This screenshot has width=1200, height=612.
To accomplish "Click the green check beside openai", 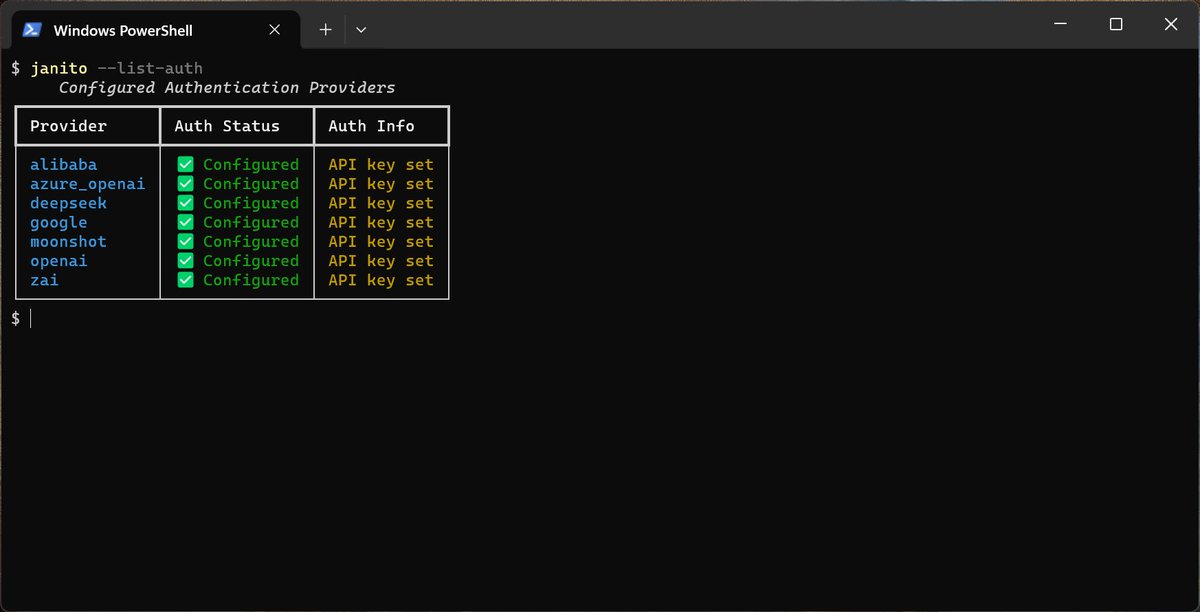I will [185, 261].
